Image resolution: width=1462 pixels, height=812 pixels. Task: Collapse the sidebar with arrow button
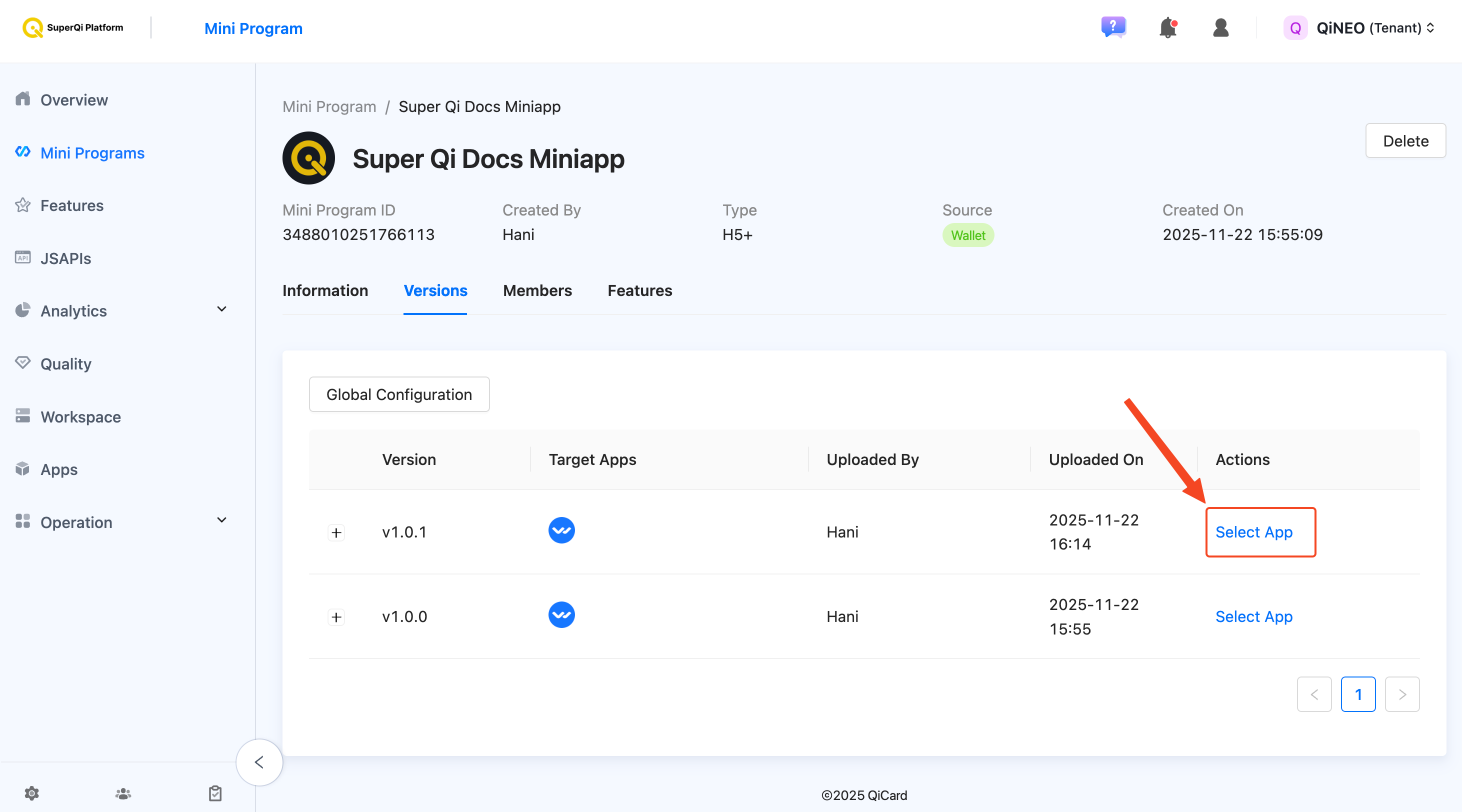pos(259,762)
